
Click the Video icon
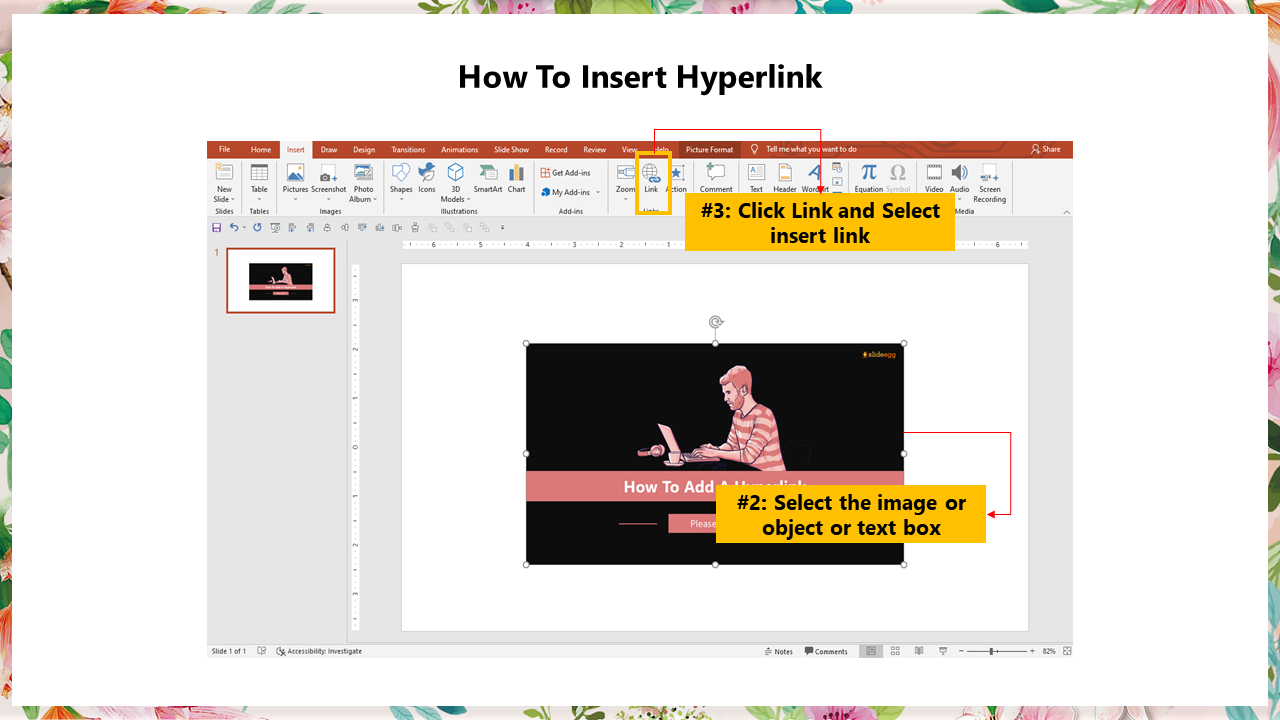tap(934, 172)
